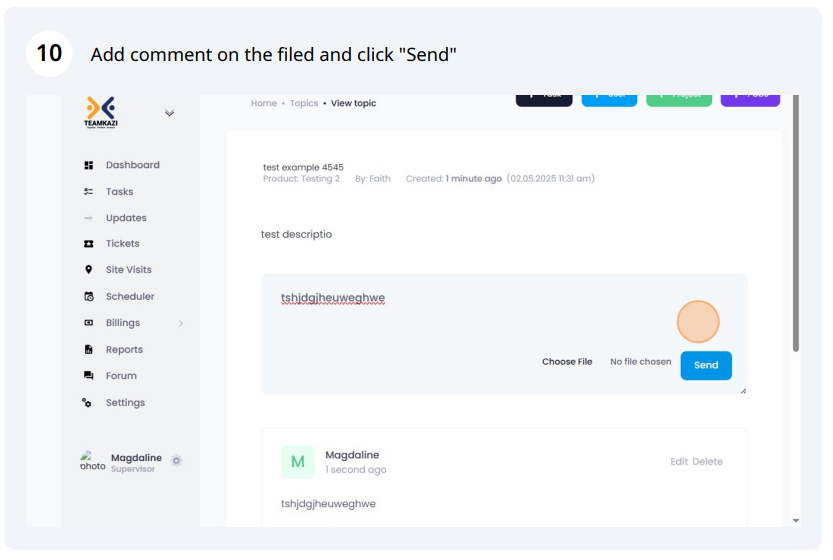Open Topics breadcrumb link
Viewport: 833px width, 560px height.
click(304, 104)
